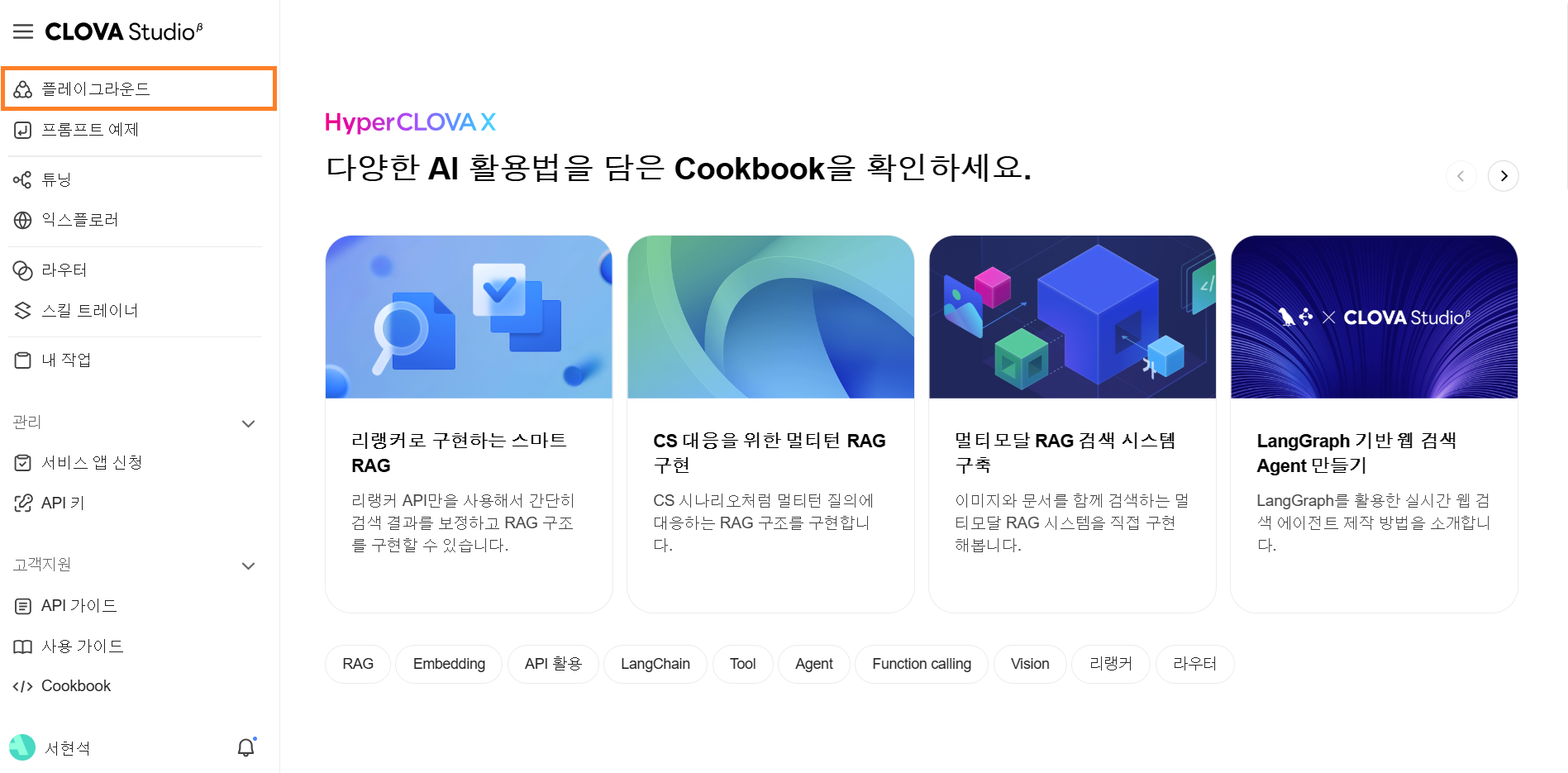Collapse the 고객지원 section chevron
Screen dimensions: 1568x773
pos(248,565)
